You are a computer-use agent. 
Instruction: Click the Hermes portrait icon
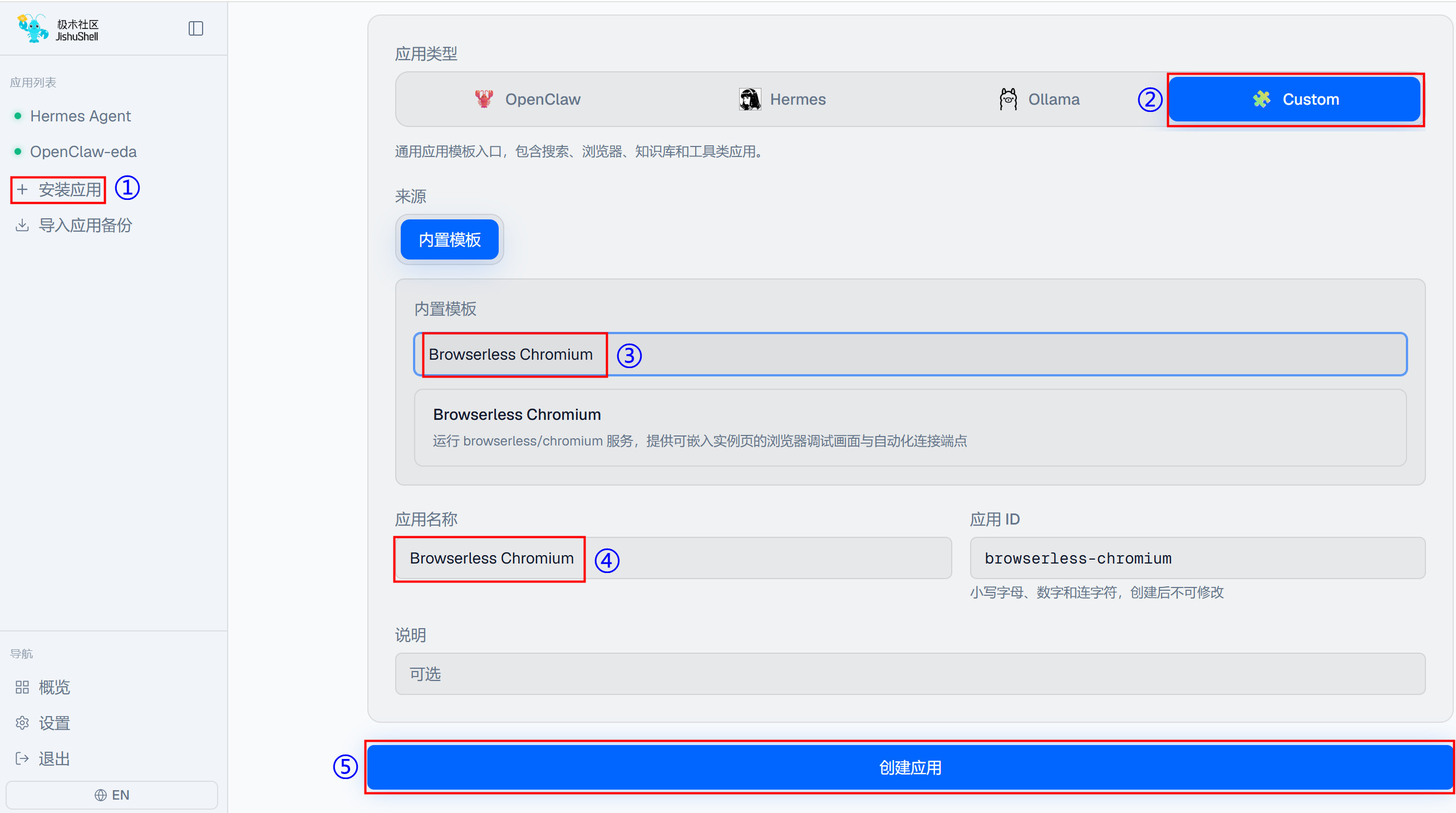750,99
